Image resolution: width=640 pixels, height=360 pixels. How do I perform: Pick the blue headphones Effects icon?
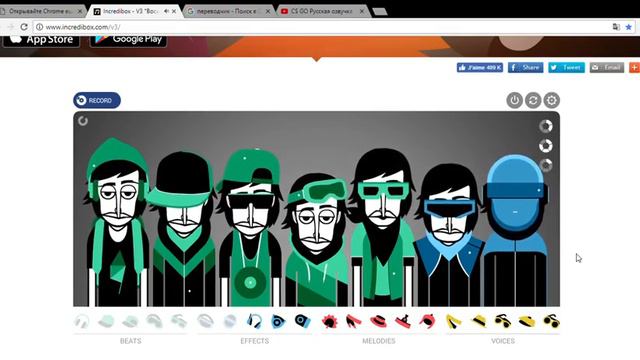pyautogui.click(x=254, y=322)
